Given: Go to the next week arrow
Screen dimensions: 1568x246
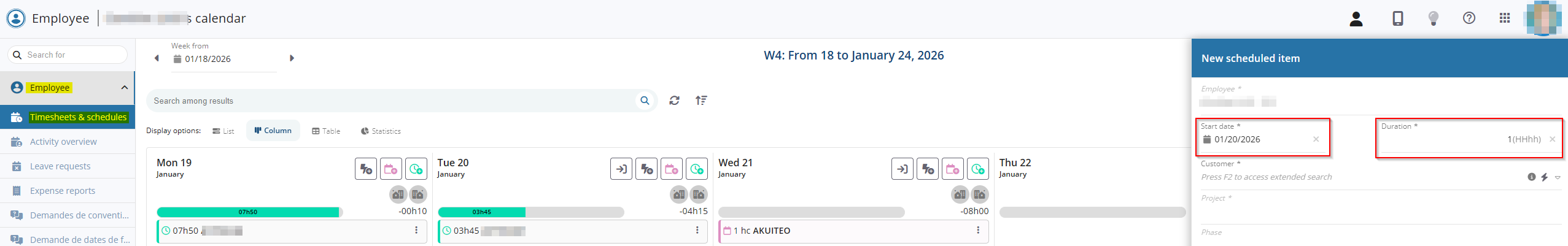Looking at the screenshot, I should point(292,58).
